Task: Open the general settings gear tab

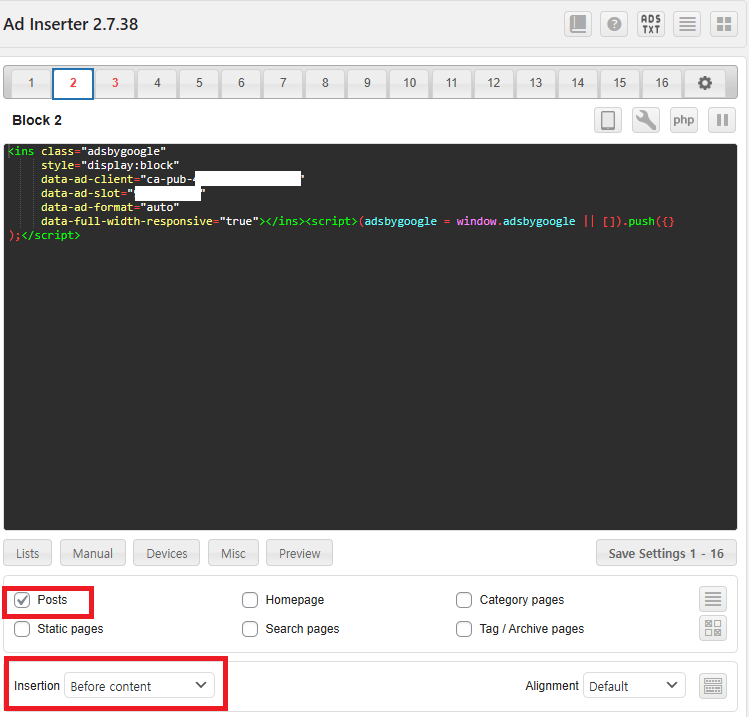Action: point(705,83)
